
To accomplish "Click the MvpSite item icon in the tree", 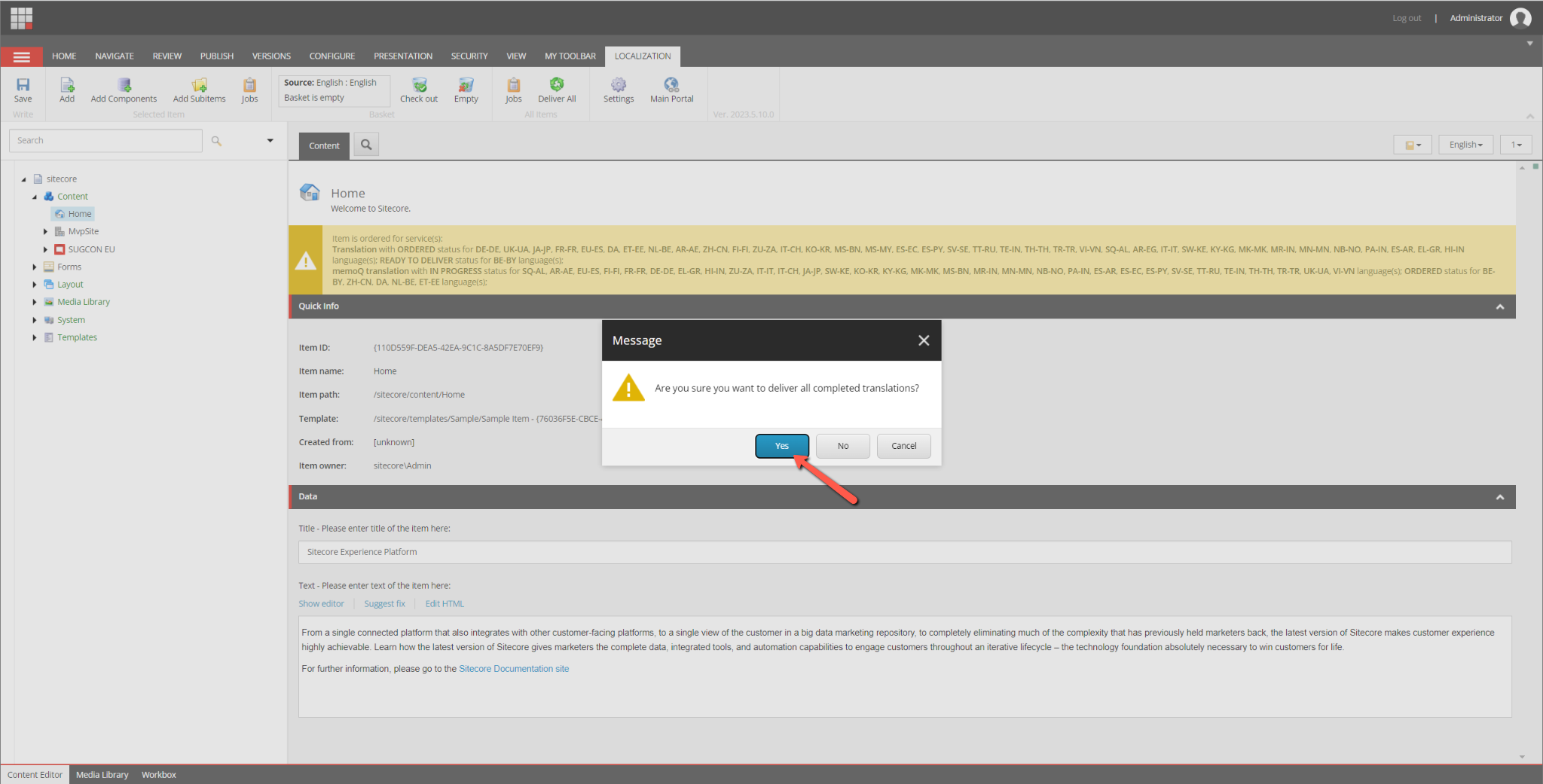I will point(60,231).
